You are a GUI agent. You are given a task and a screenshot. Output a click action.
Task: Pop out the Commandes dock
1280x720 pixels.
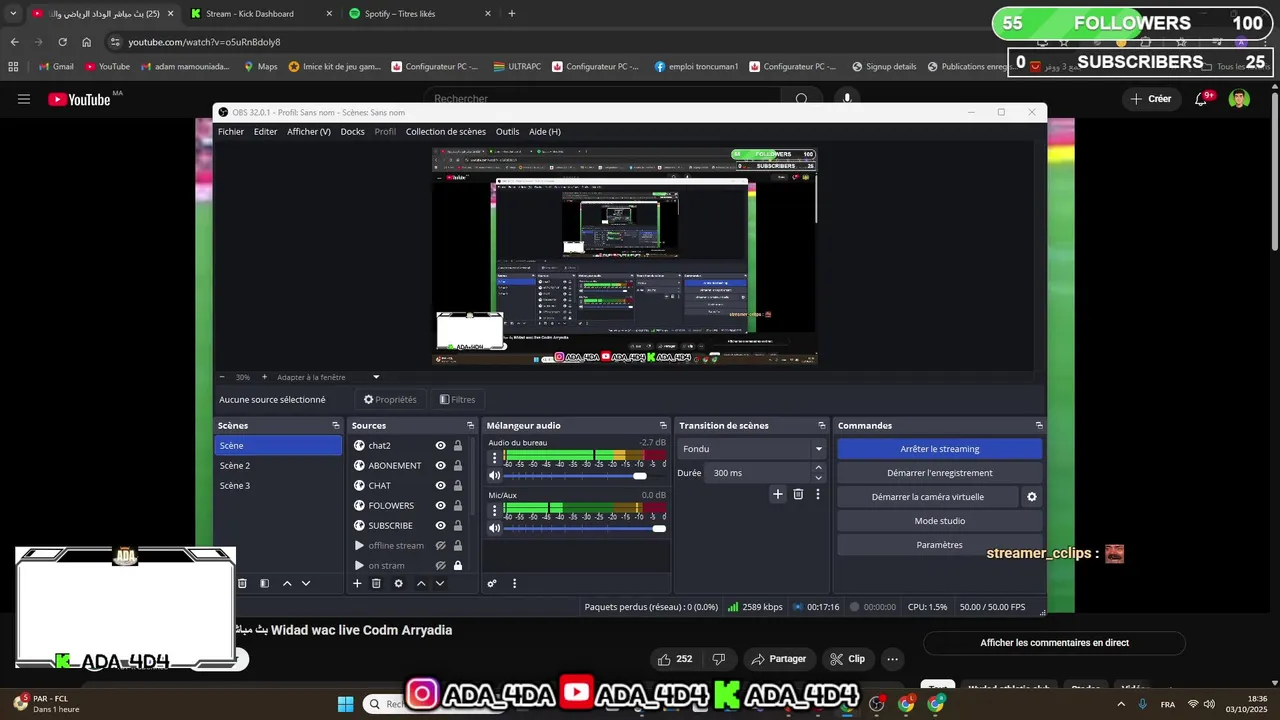(1040, 426)
